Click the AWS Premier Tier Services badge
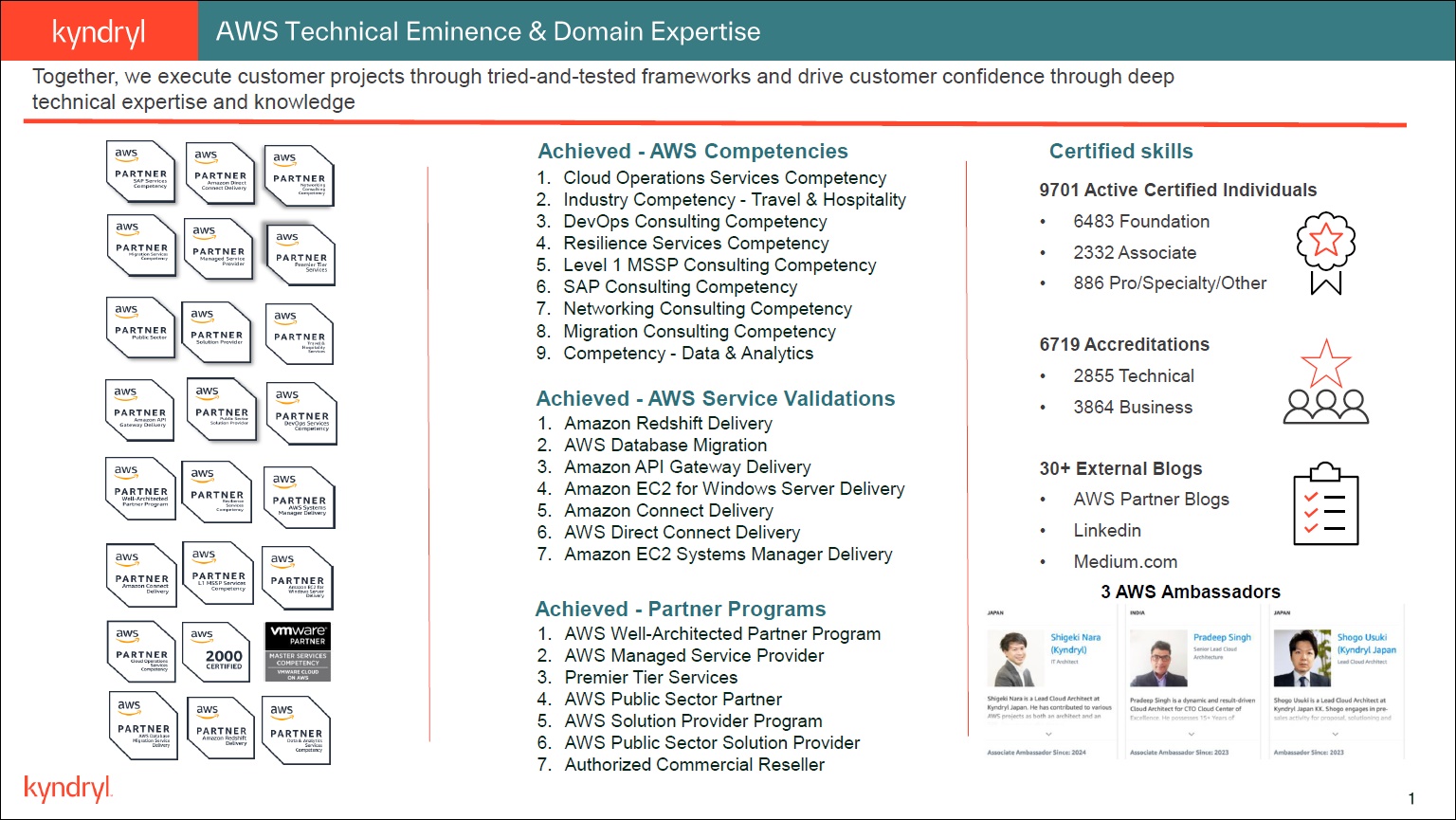This screenshot has height=820, width=1456. click(x=300, y=255)
